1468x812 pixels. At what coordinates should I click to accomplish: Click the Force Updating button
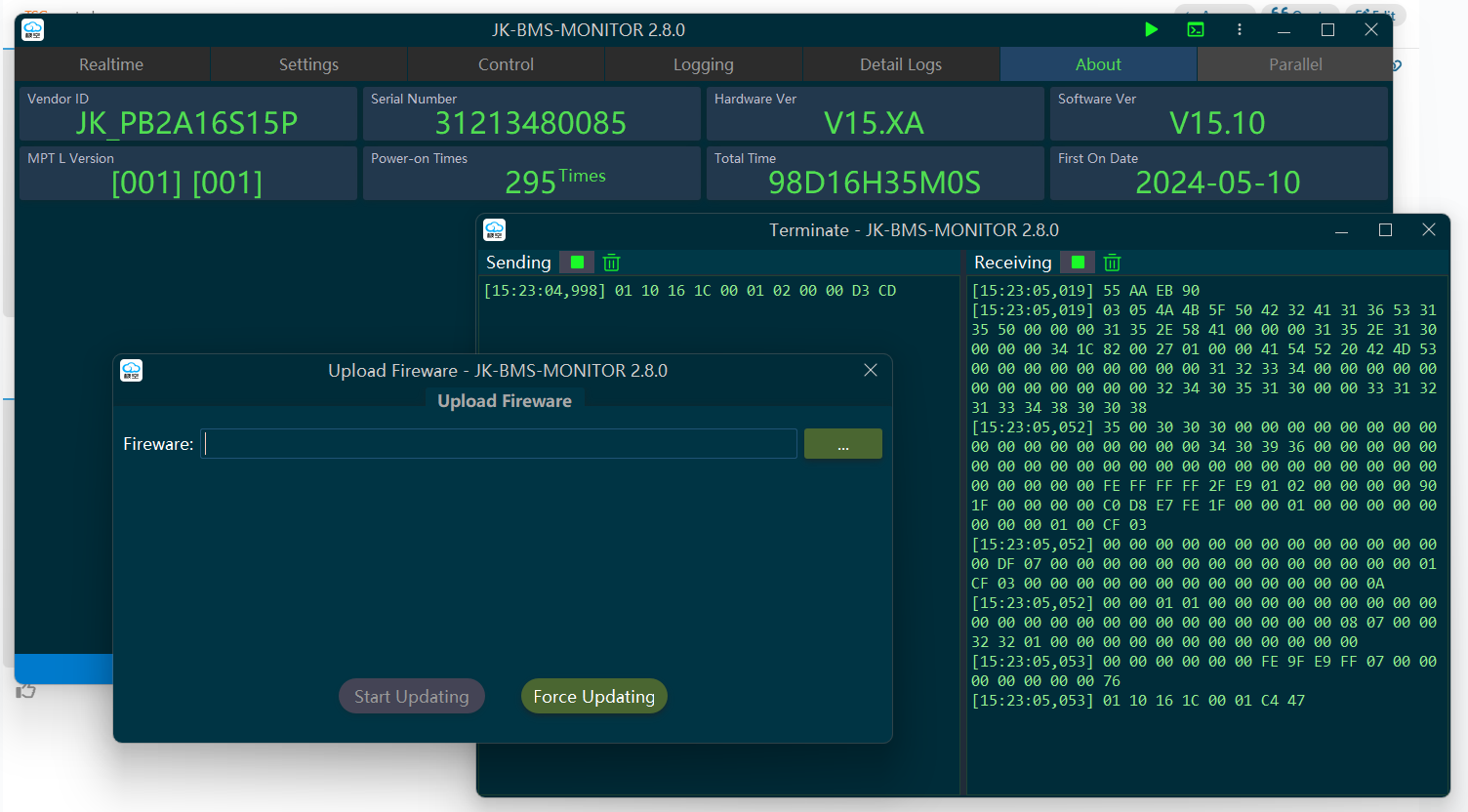click(x=594, y=697)
